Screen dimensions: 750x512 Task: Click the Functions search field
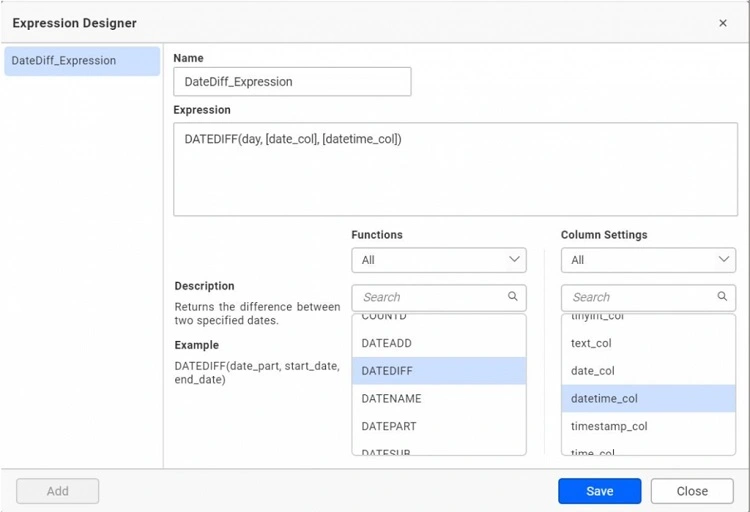(430, 297)
